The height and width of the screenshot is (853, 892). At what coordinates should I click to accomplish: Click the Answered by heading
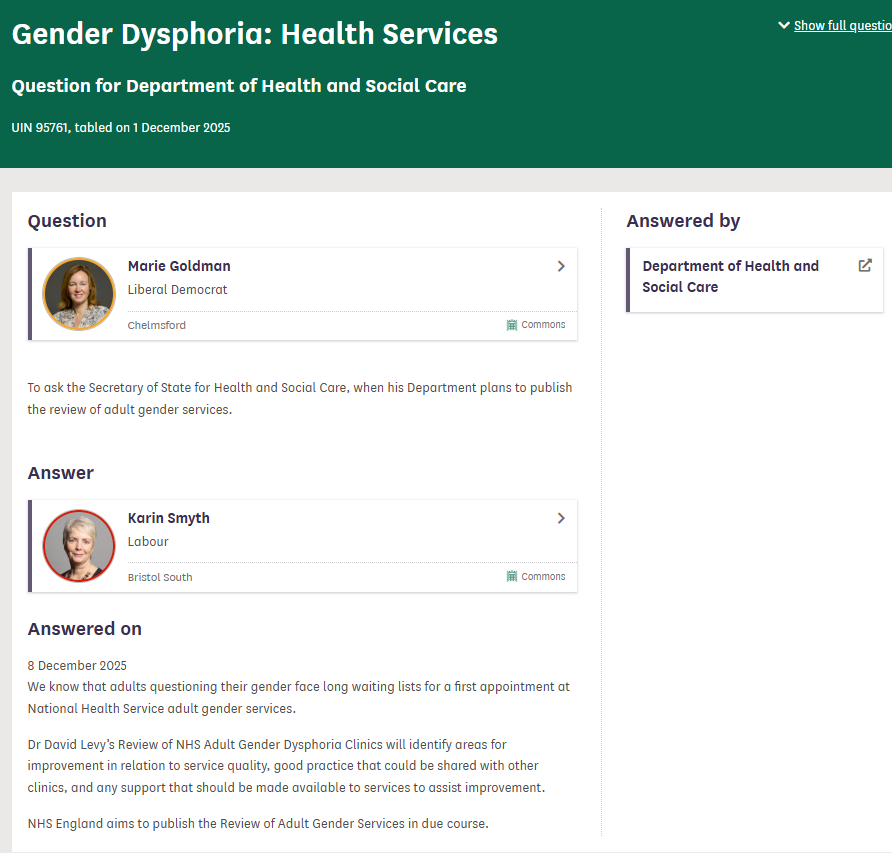click(x=683, y=221)
